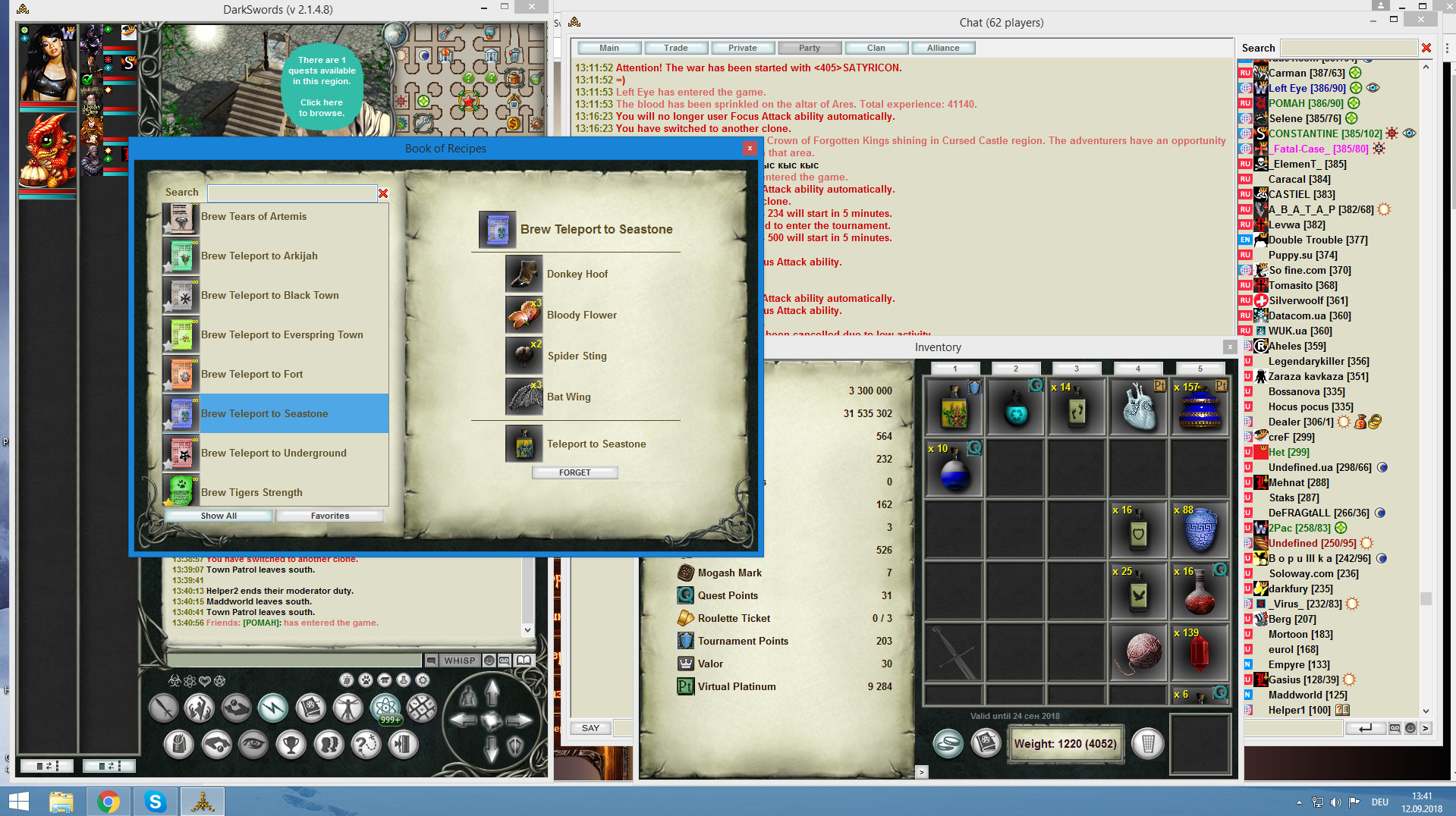Expand quests via Click here to browse
Screen dimensions: 1456x816
(322, 107)
